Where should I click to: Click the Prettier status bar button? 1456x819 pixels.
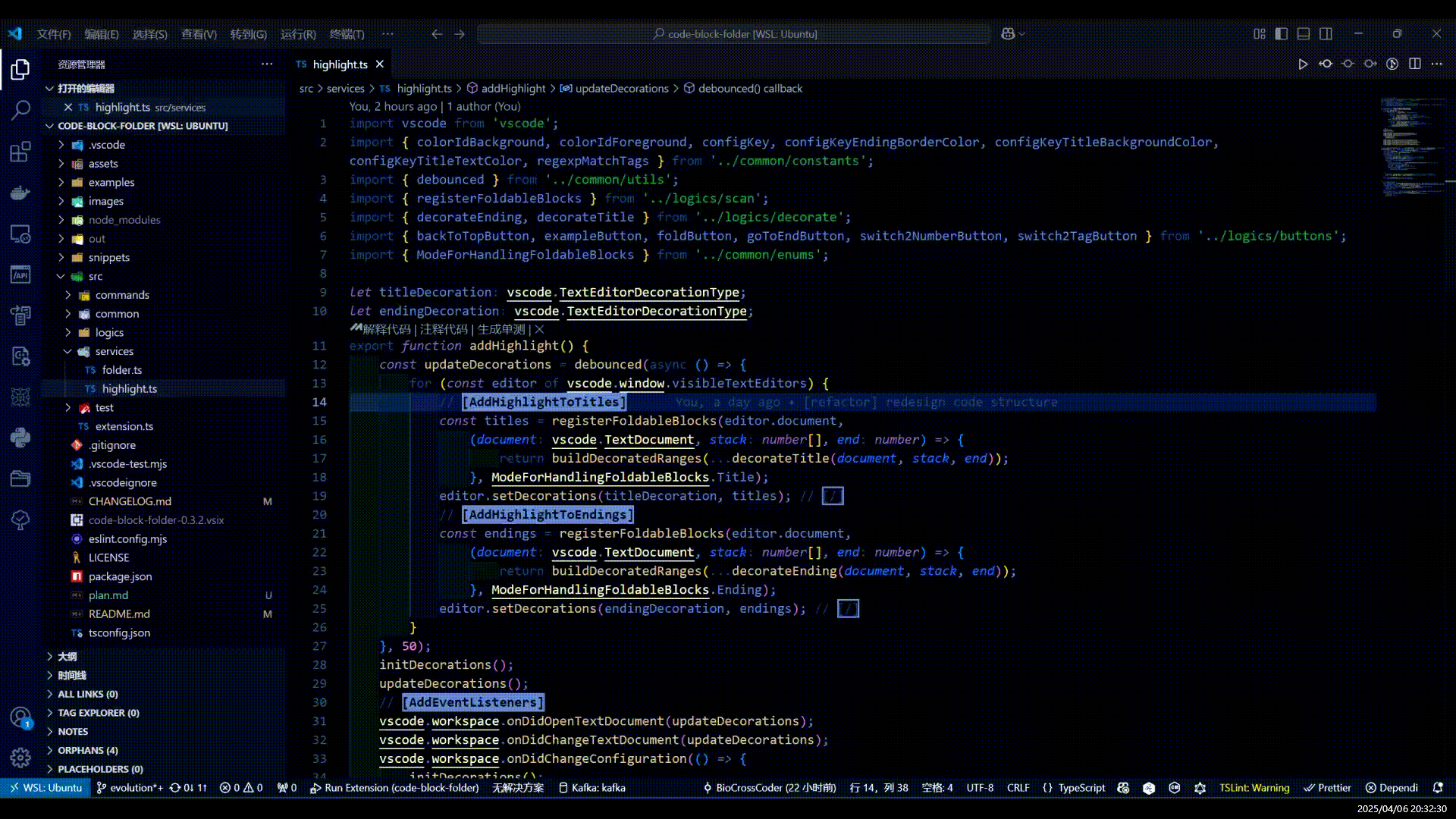(x=1328, y=788)
